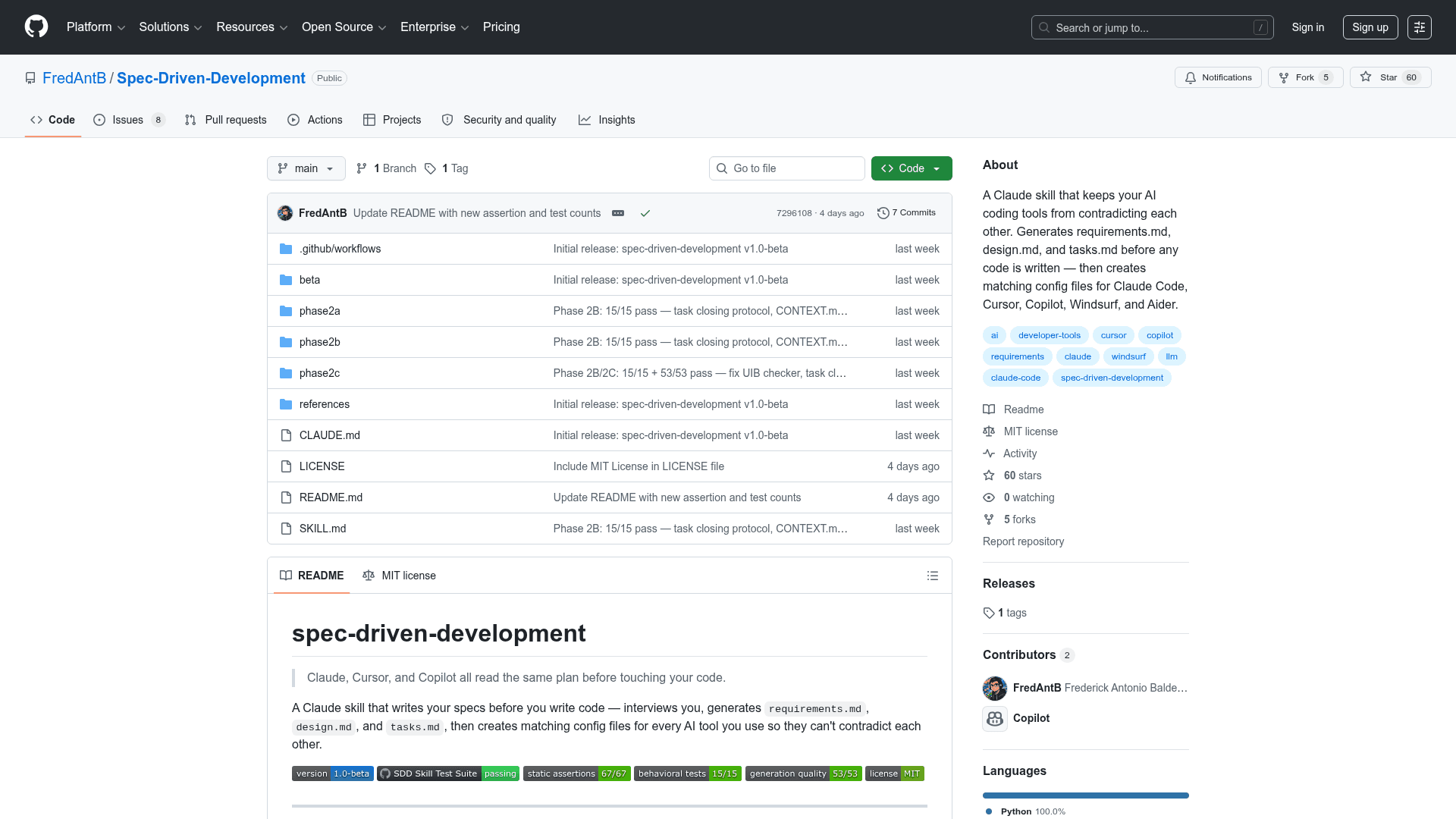
Task: Expand commit message ellipsis button
Action: tap(618, 213)
